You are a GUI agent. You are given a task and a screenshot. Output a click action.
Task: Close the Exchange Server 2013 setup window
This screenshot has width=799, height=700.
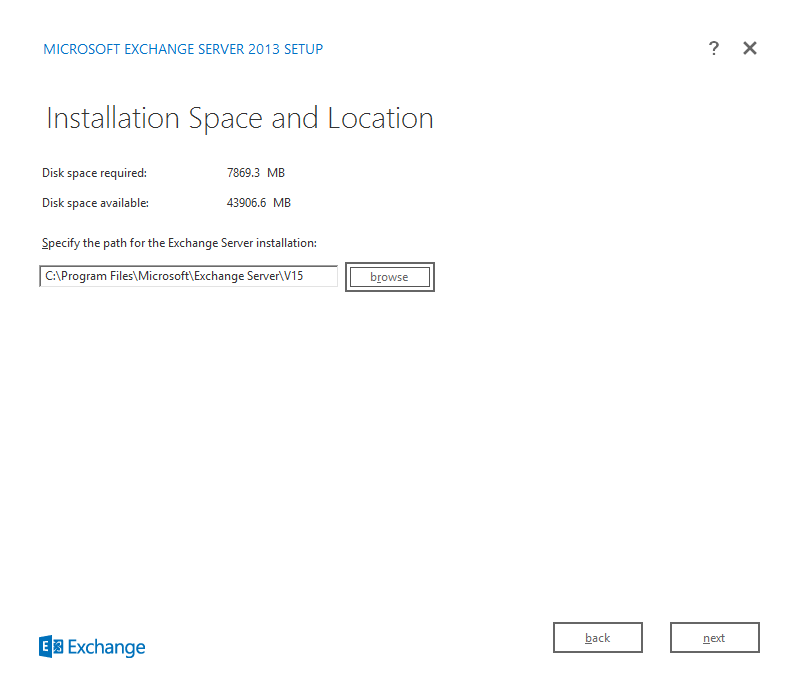click(x=750, y=48)
